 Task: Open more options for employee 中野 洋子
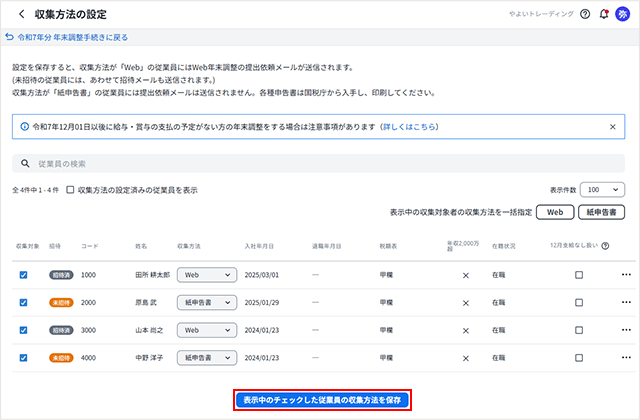pyautogui.click(x=627, y=356)
